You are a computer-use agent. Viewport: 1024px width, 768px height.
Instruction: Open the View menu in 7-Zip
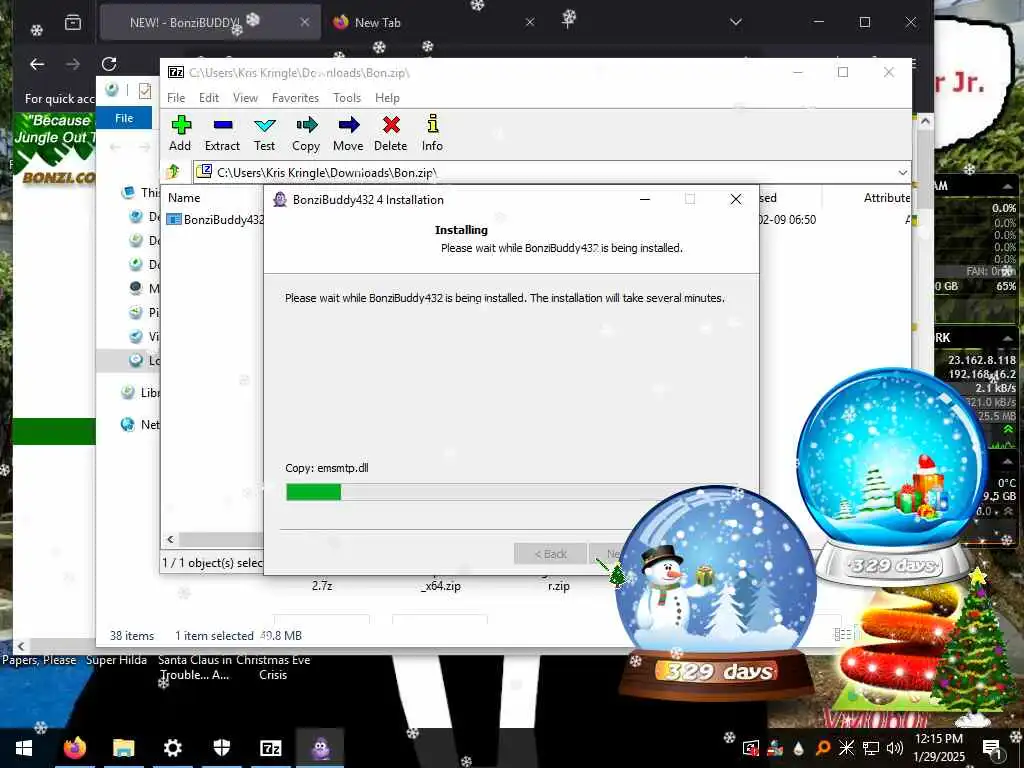pos(245,98)
